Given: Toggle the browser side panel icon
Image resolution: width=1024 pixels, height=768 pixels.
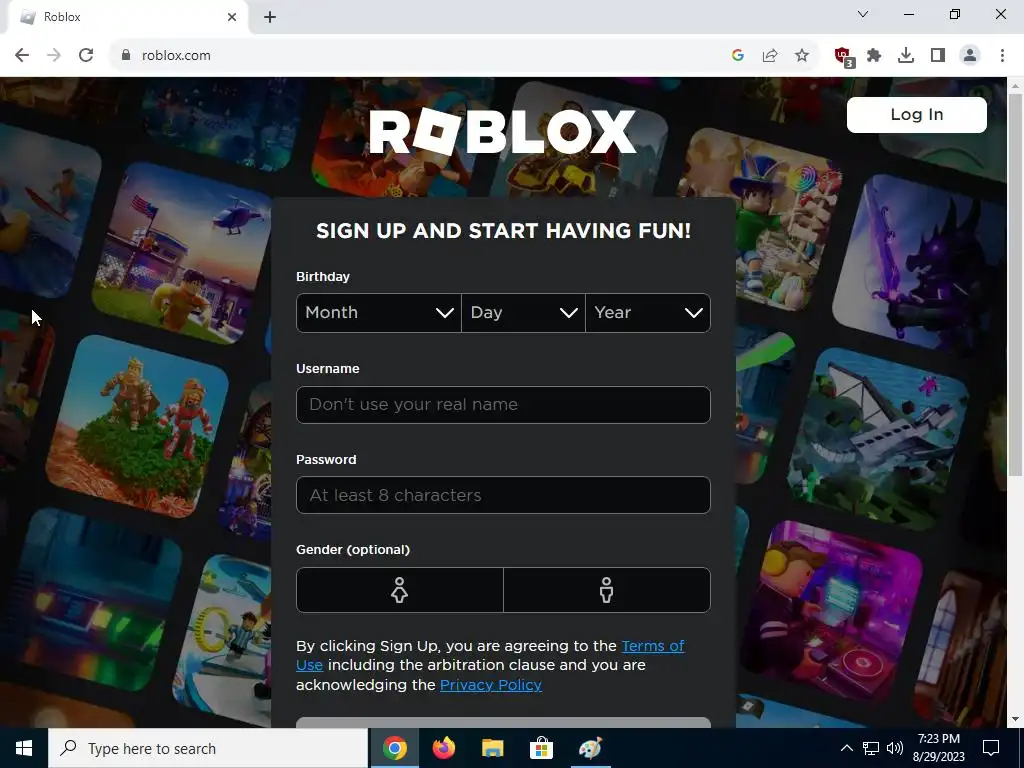Looking at the screenshot, I should point(938,56).
